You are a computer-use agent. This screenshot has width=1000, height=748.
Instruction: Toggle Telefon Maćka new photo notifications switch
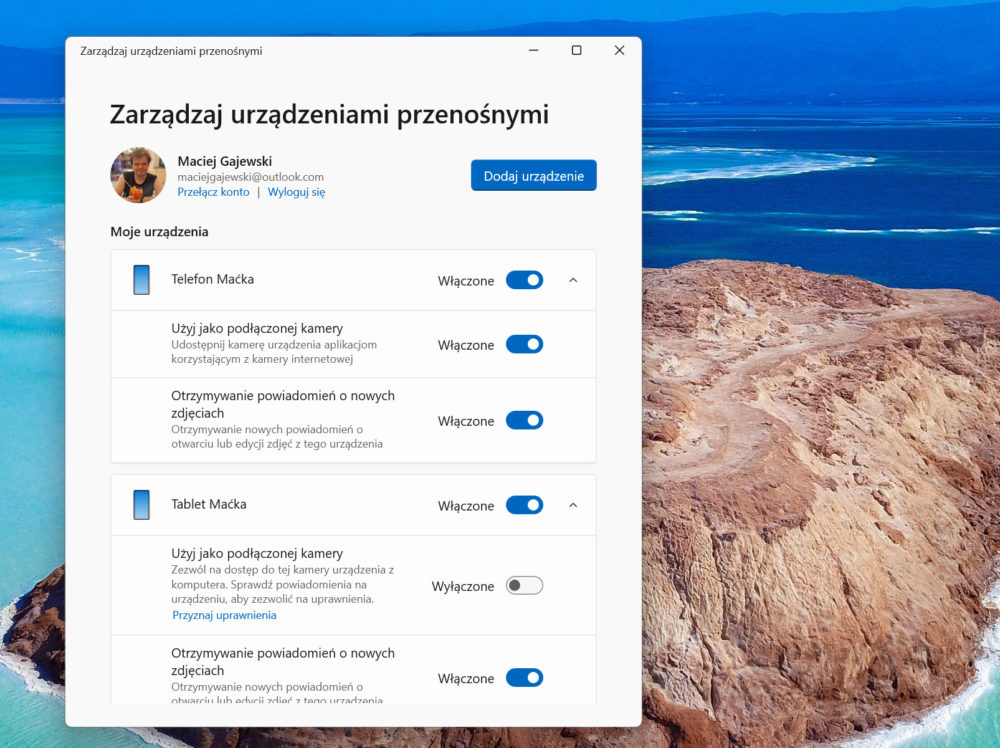coord(524,420)
